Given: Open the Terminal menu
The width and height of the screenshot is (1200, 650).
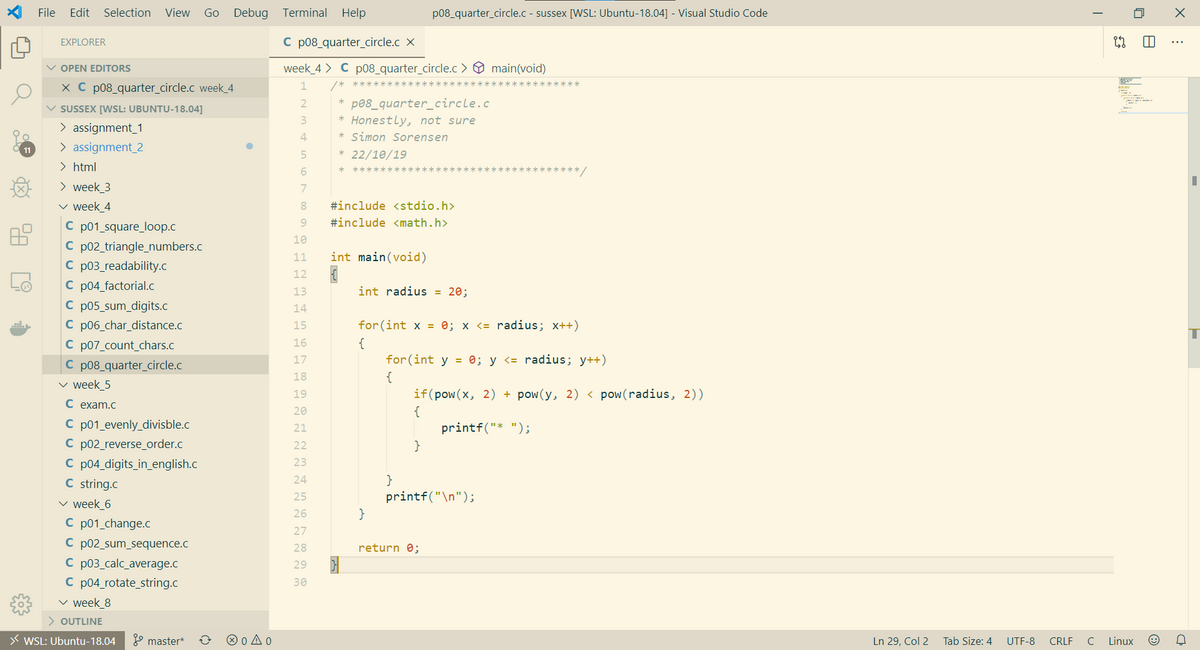Looking at the screenshot, I should 304,13.
